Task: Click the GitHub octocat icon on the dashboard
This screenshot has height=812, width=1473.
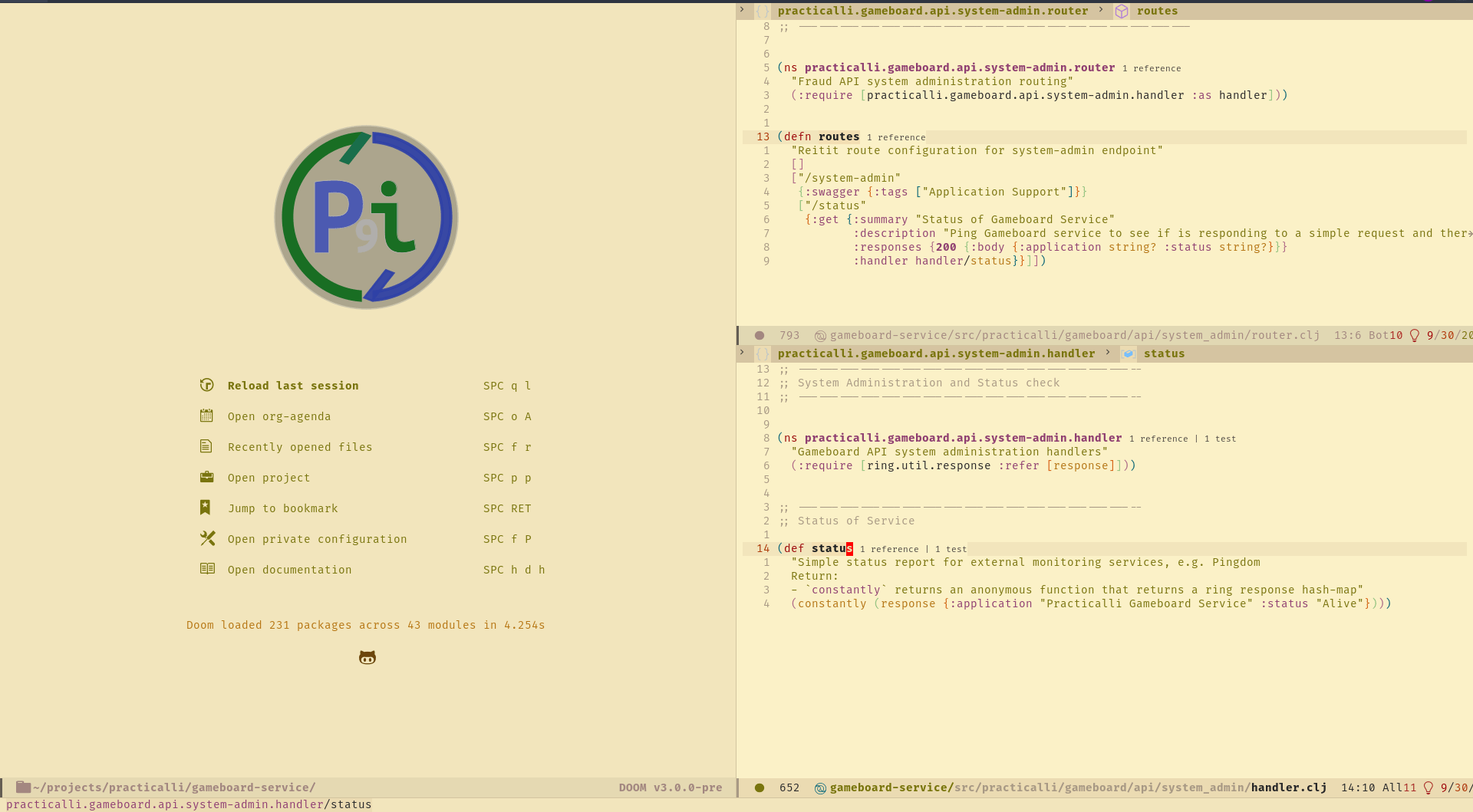Action: coord(367,657)
